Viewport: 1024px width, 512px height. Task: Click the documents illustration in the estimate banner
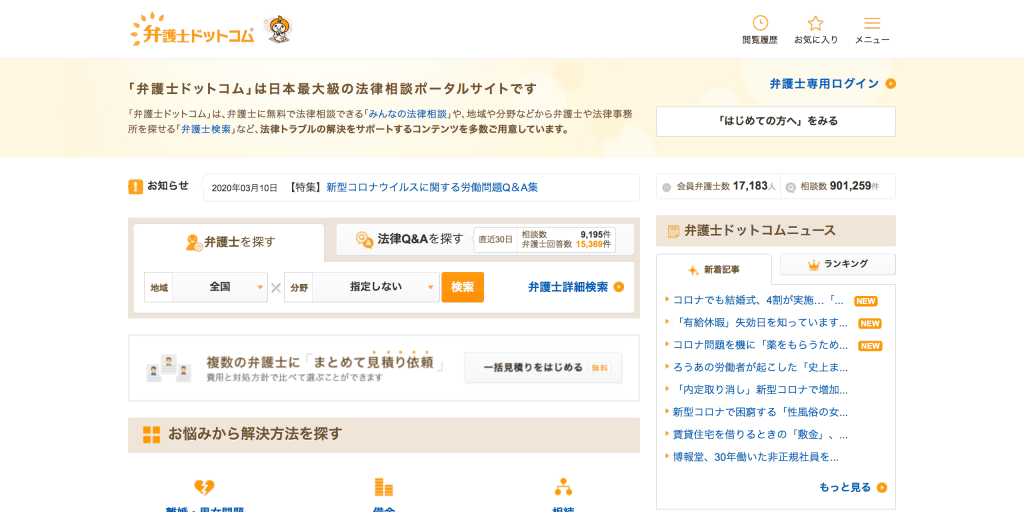[168, 368]
